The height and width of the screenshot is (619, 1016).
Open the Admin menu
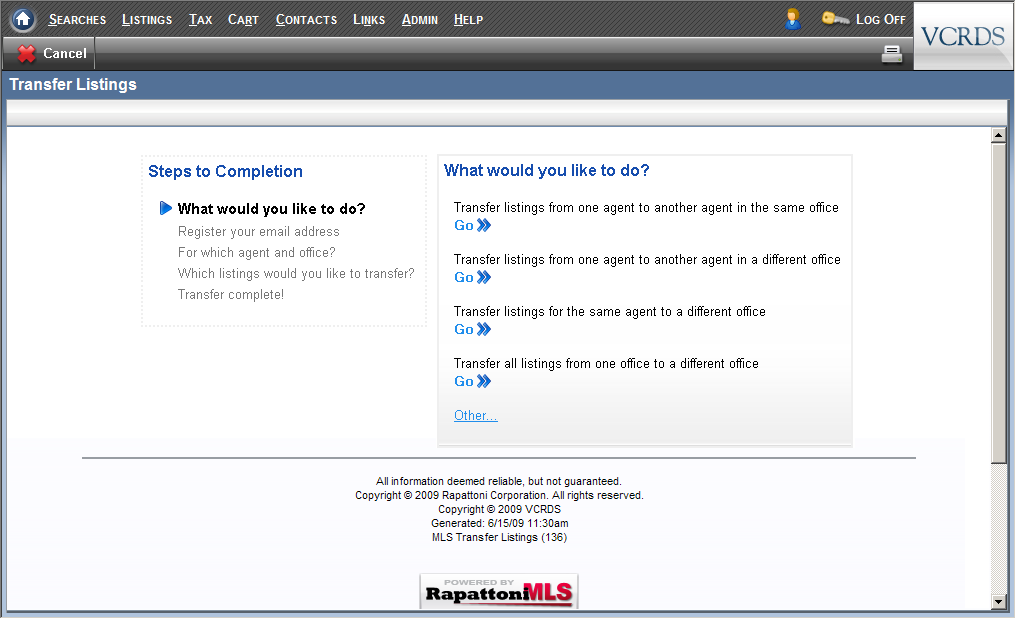[420, 20]
